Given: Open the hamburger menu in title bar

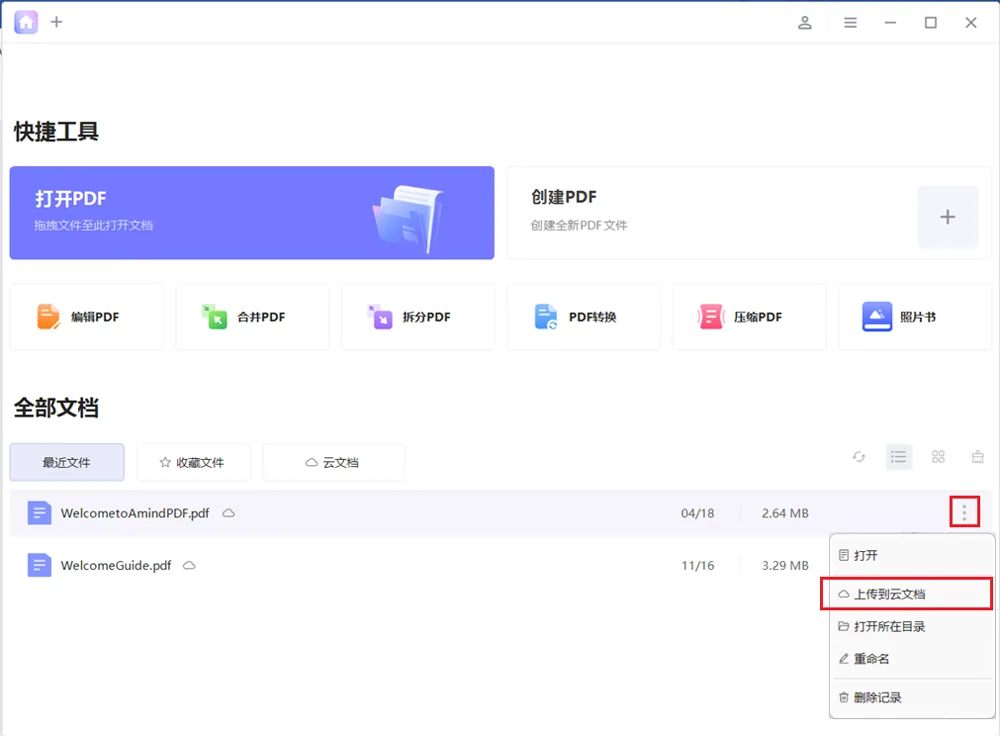Looking at the screenshot, I should (x=850, y=23).
